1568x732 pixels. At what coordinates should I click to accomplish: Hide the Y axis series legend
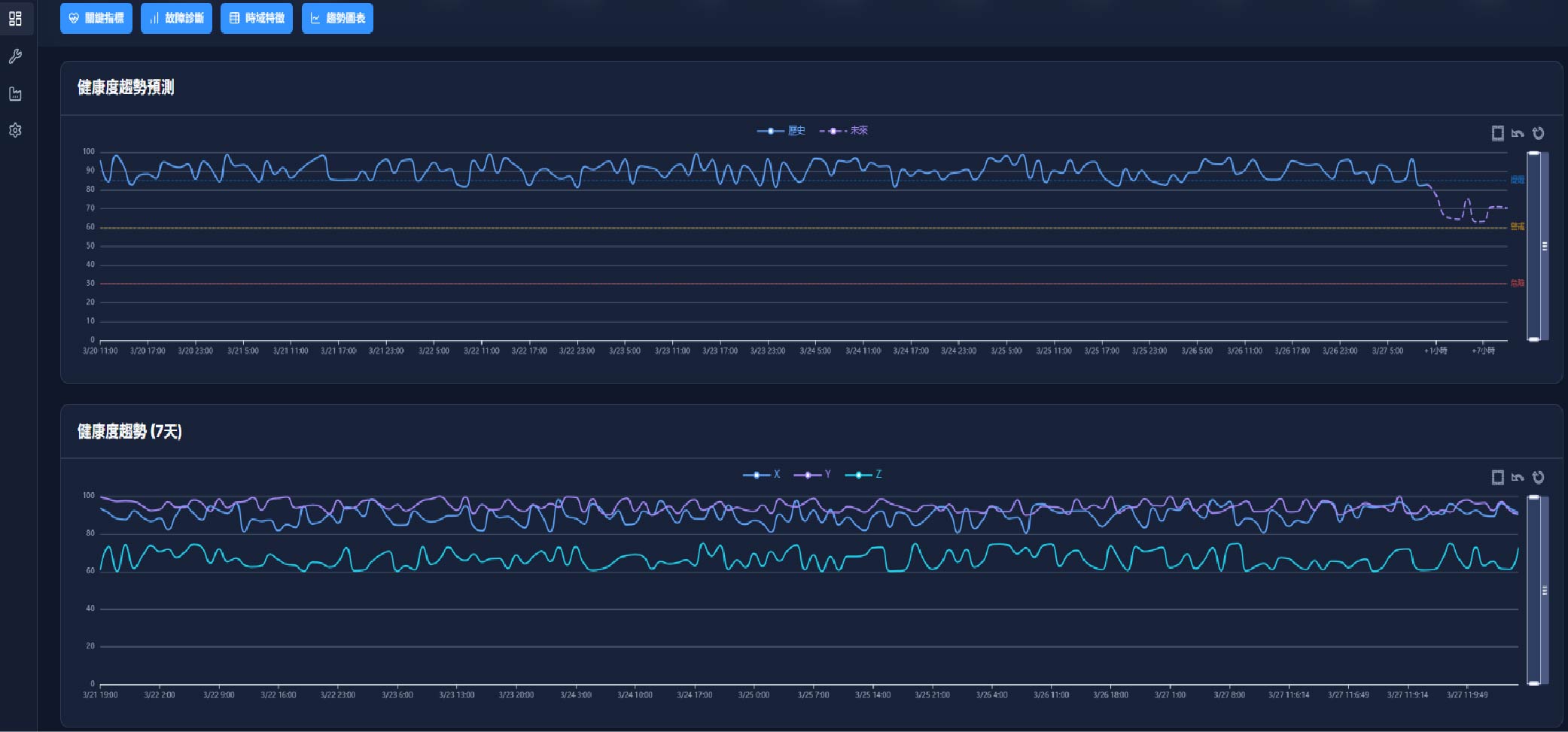(812, 475)
